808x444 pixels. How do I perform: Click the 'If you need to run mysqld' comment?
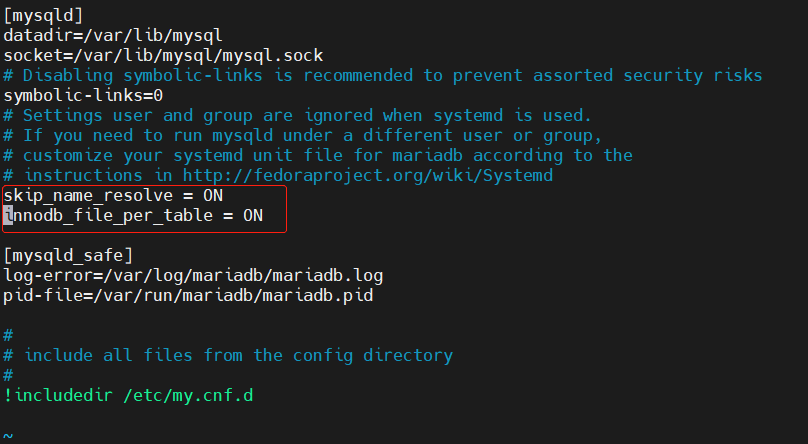coord(302,135)
